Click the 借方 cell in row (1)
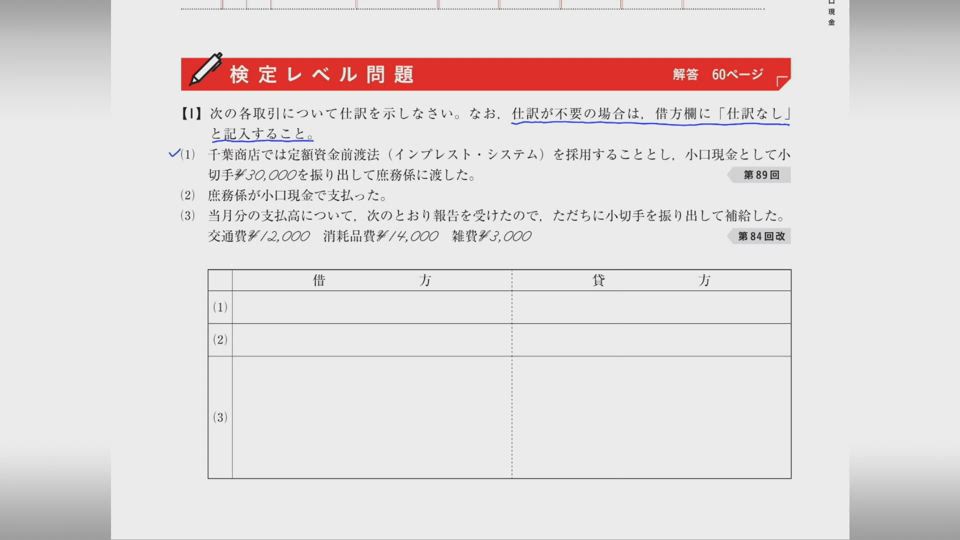Image resolution: width=960 pixels, height=540 pixels. tap(371, 307)
